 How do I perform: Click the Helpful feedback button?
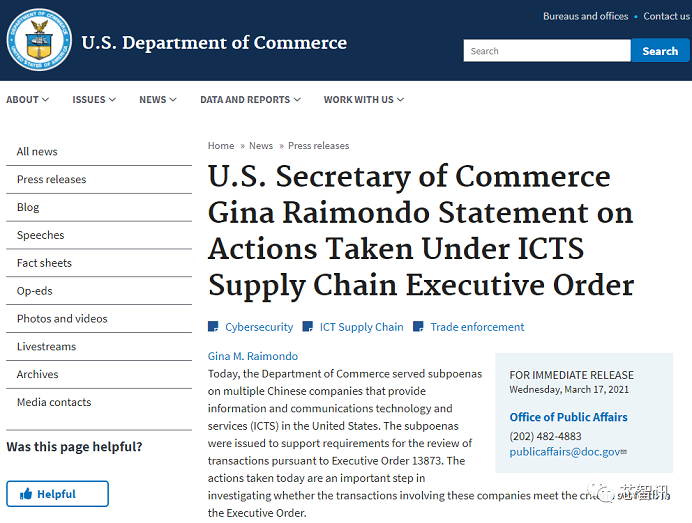point(57,494)
